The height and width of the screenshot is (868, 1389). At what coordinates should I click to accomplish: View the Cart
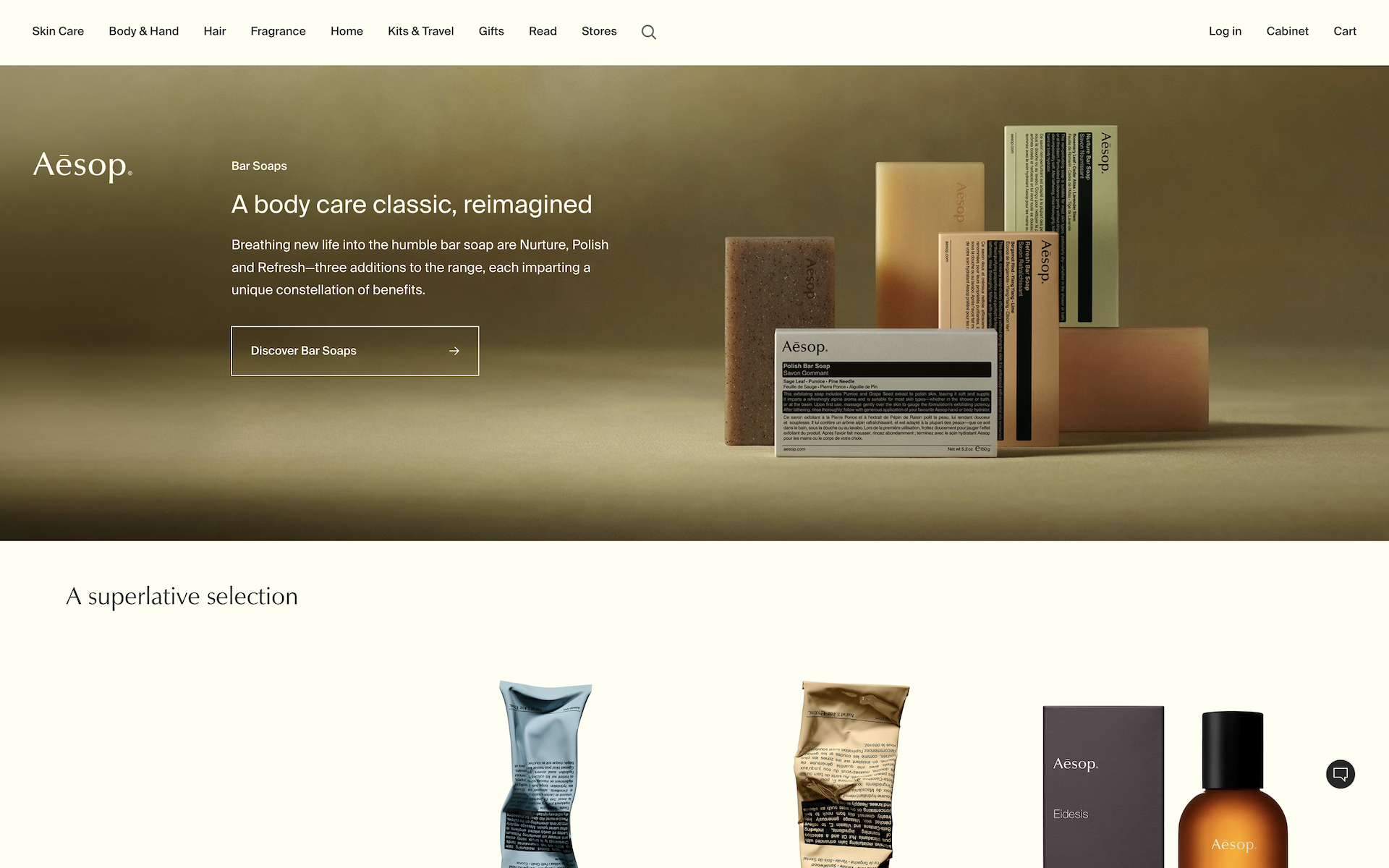[1345, 31]
